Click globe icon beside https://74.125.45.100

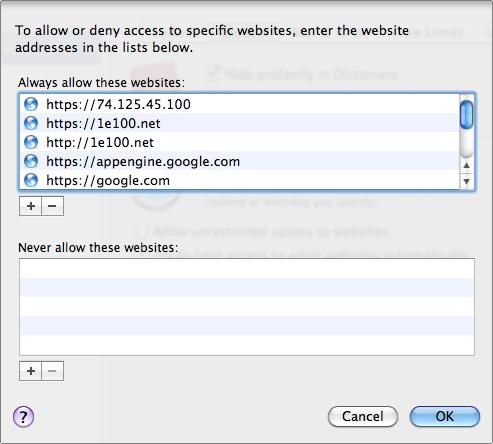[31, 104]
